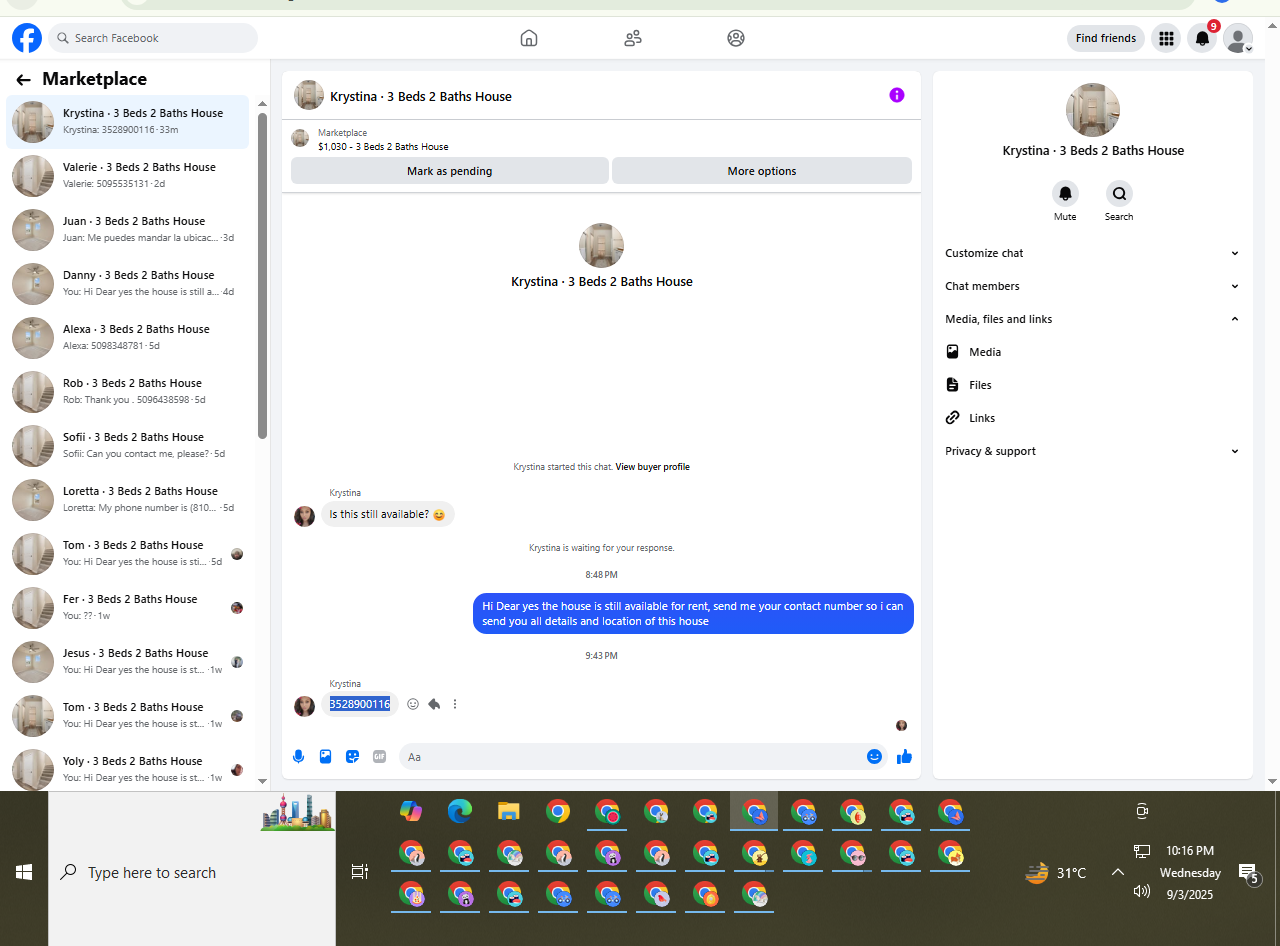Click the Aa message input field
Screen dimensions: 1280x946
(632, 757)
